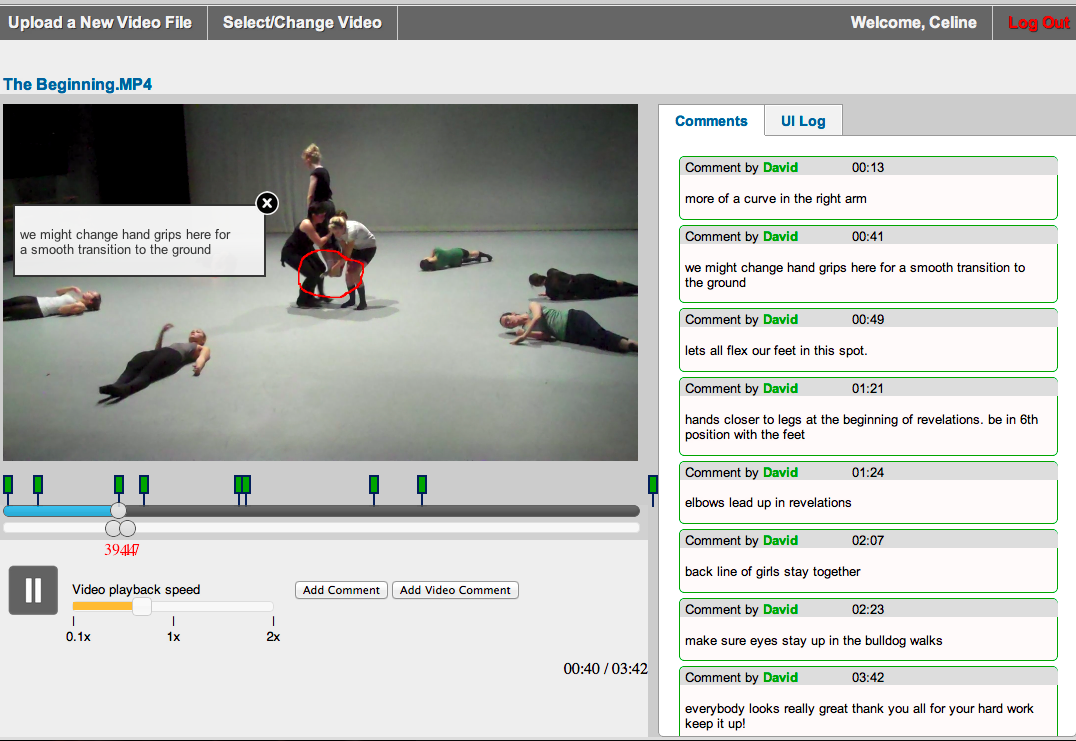The image size is (1076, 741).
Task: Click the 2x speed tick label
Action: (273, 637)
